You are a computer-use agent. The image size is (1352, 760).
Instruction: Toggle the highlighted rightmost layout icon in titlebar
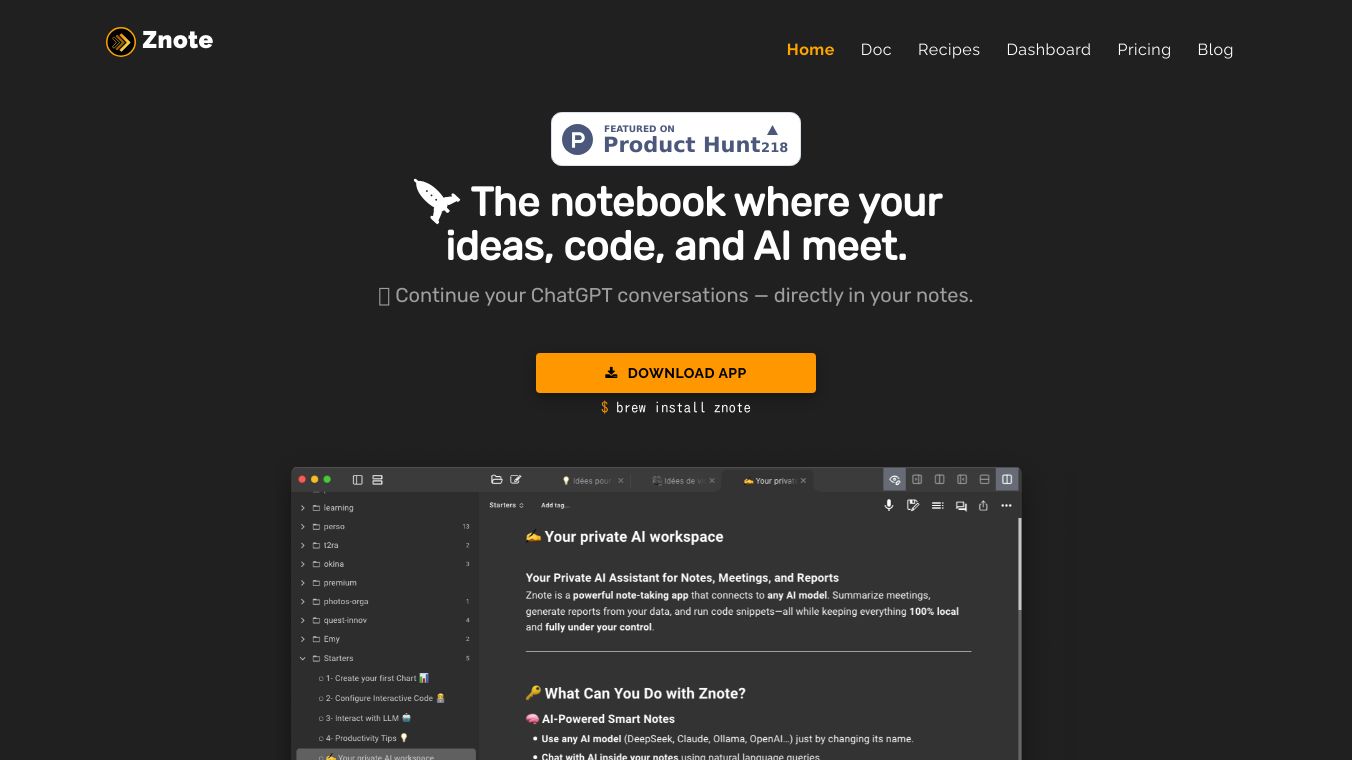(1007, 480)
